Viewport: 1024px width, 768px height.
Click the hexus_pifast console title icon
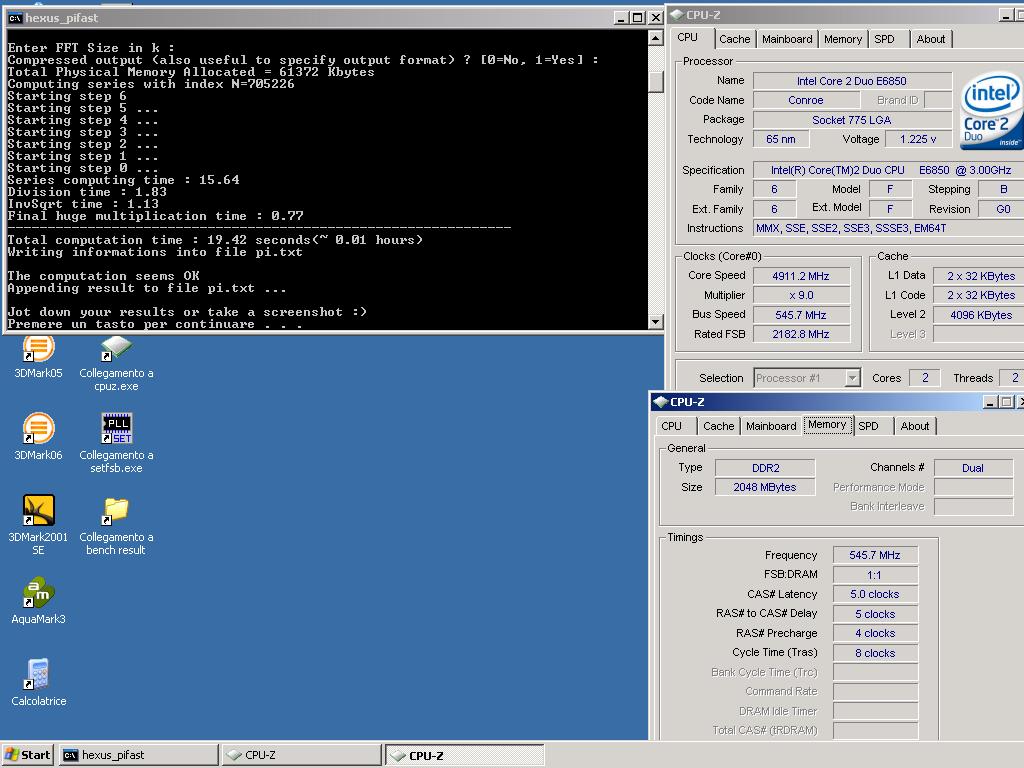pyautogui.click(x=15, y=18)
